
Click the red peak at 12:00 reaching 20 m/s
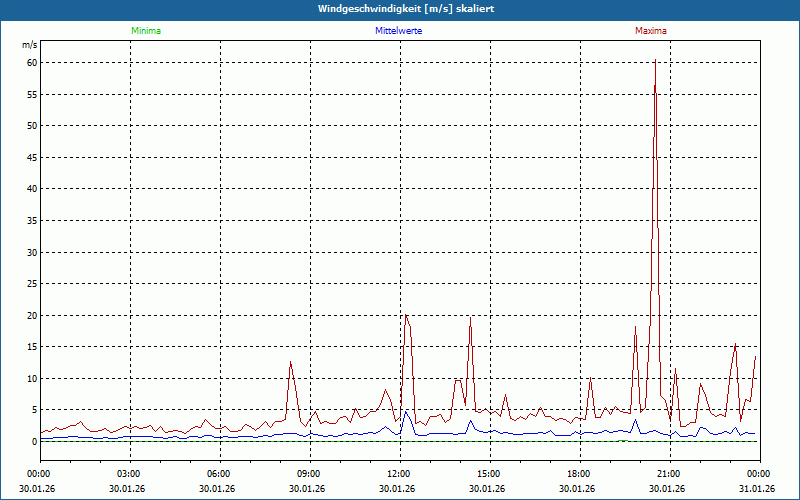click(406, 316)
